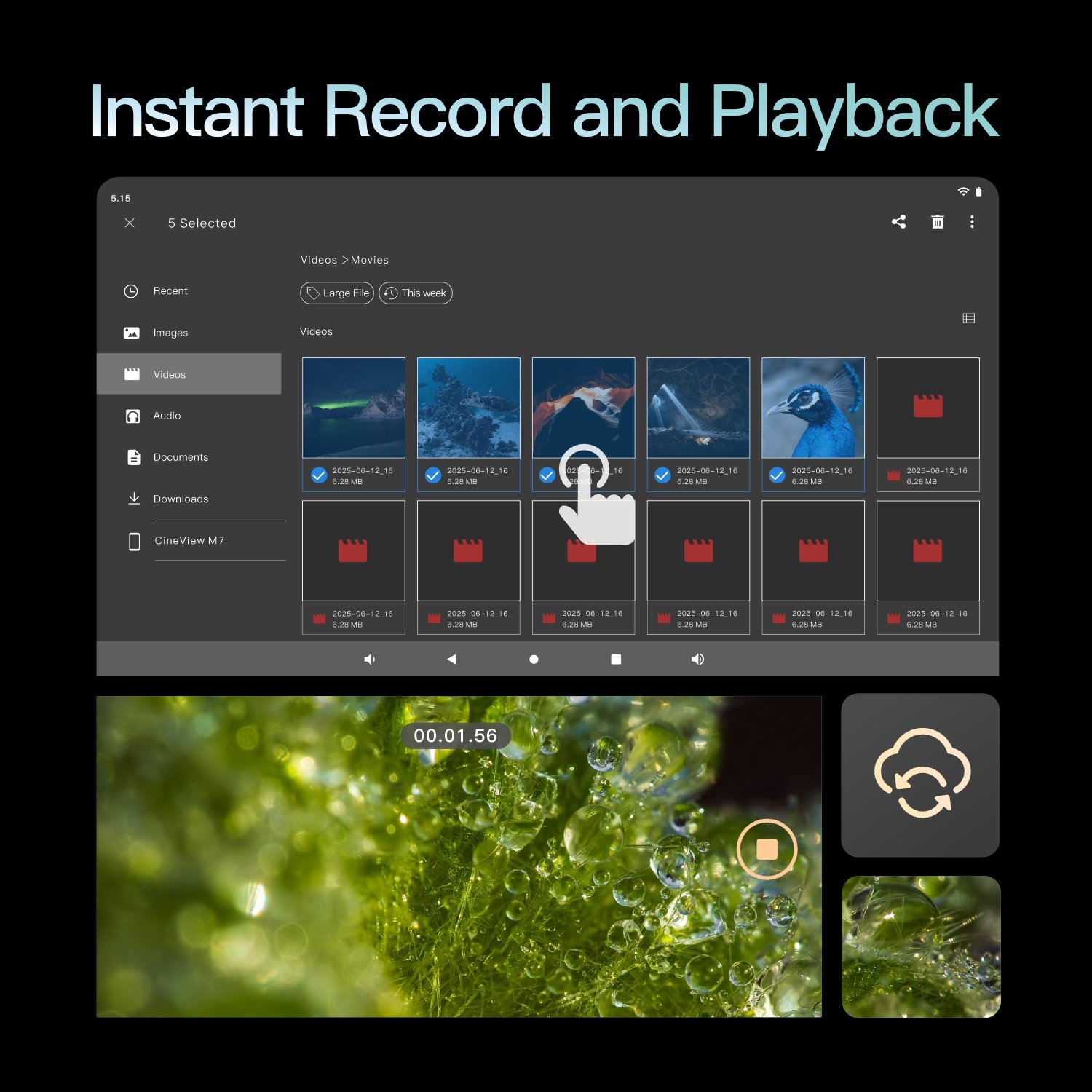Deselect the peacock video checkmark
Viewport: 1092px width, 1092px height.
click(778, 475)
